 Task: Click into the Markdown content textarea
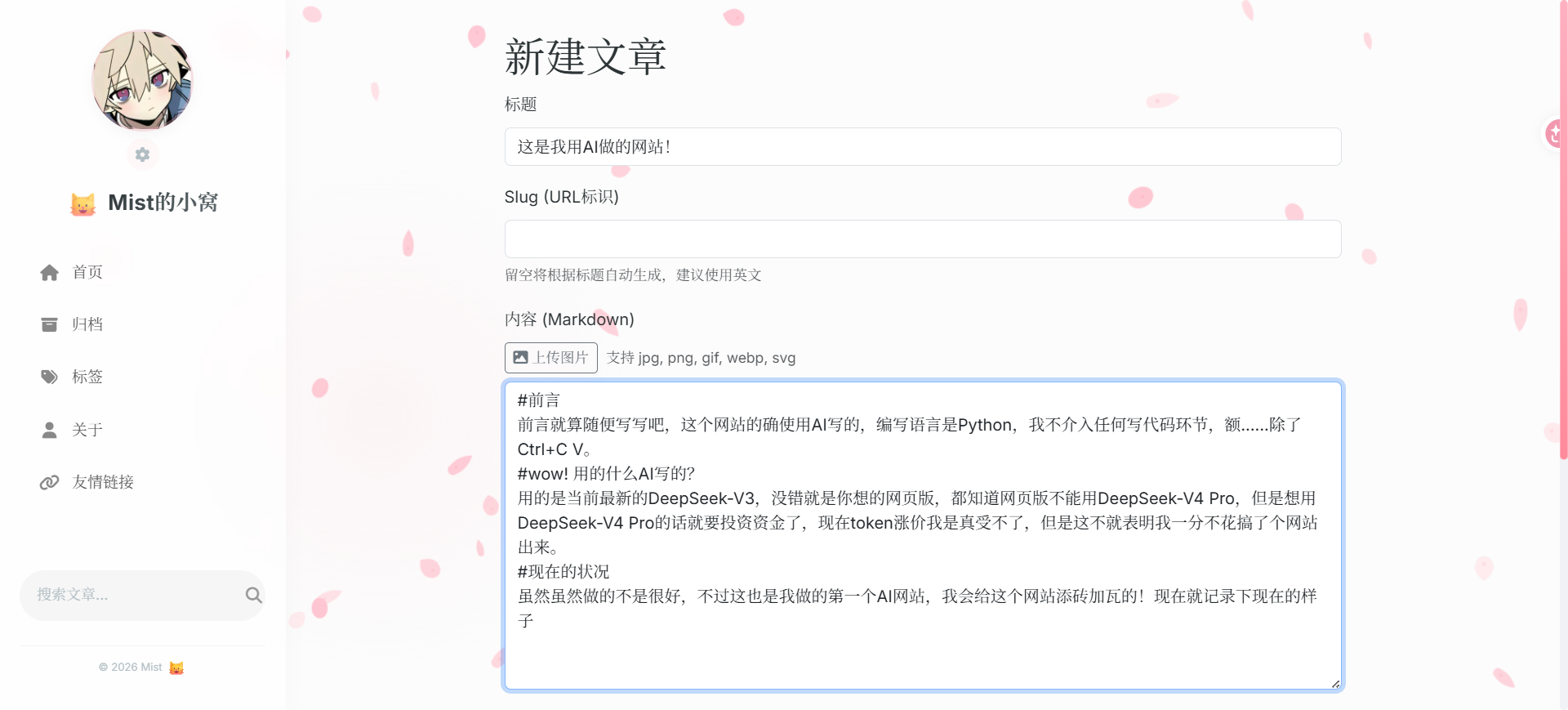(x=923, y=536)
